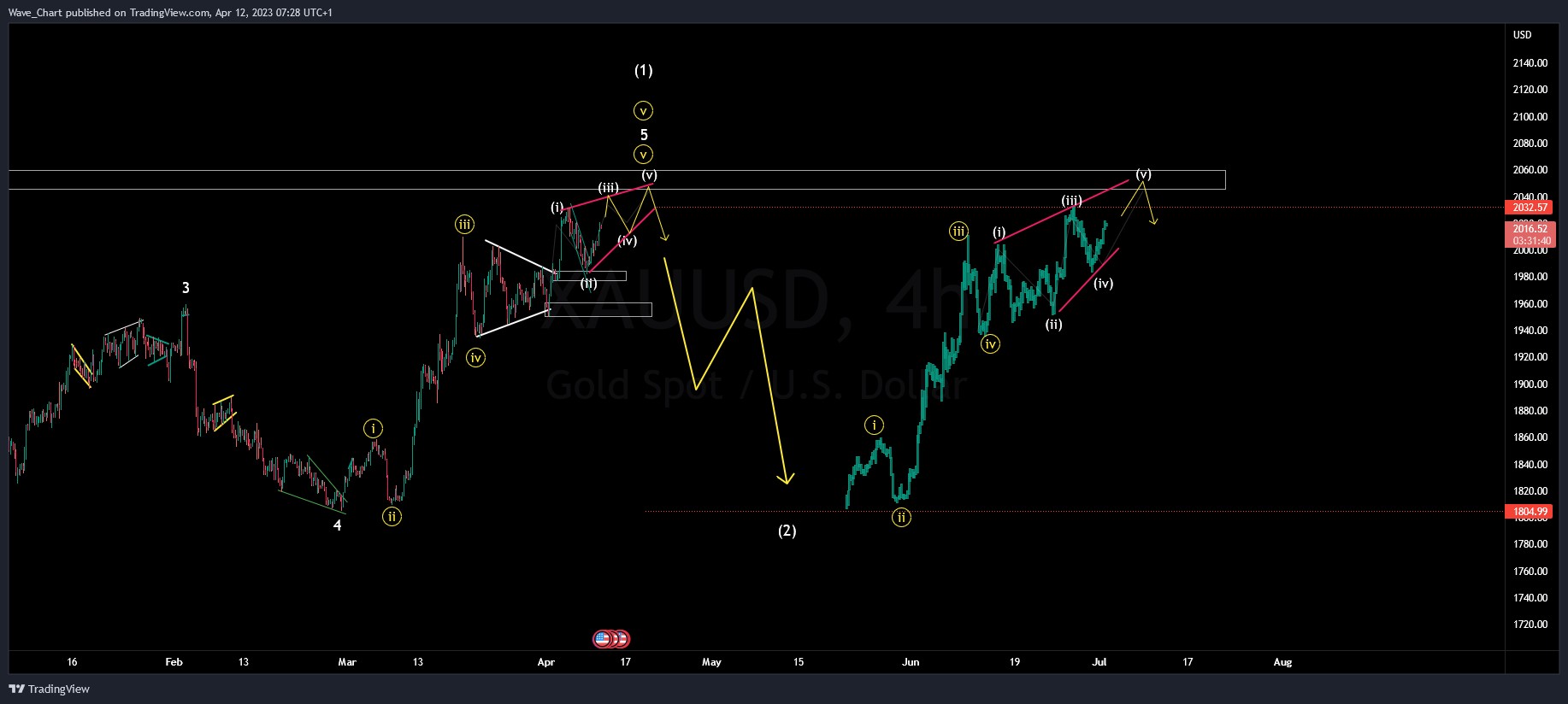The width and height of the screenshot is (1568, 704).
Task: Click the Aug label on time axis
Action: coord(1282,662)
